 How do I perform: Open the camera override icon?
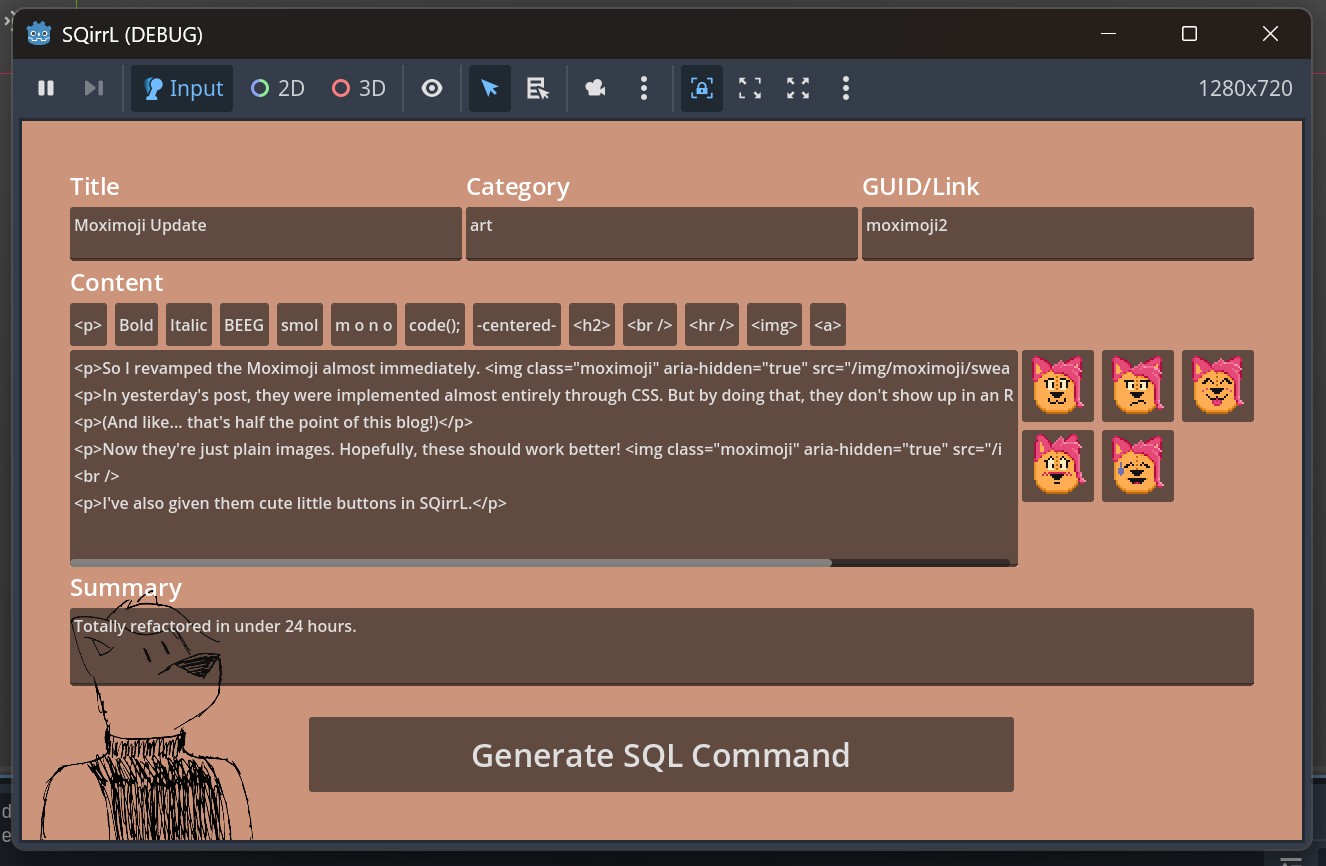click(x=595, y=88)
